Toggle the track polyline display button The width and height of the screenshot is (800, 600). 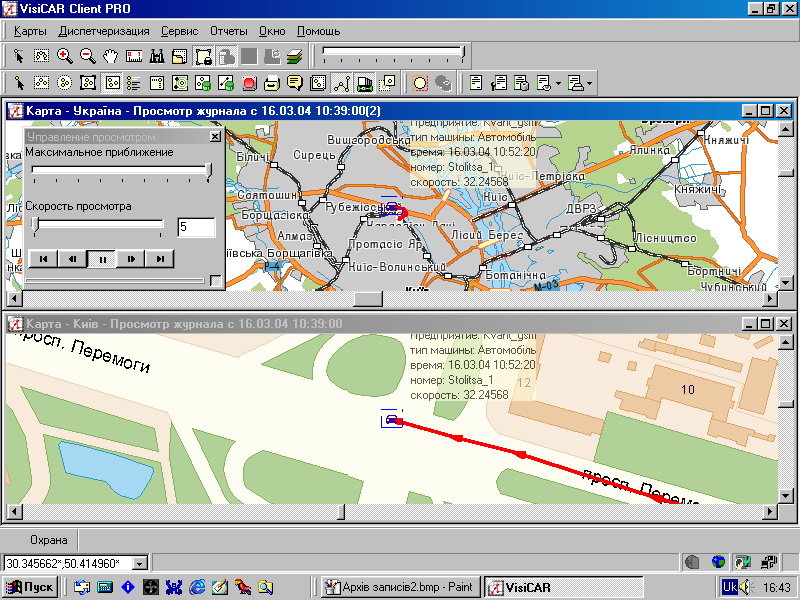(x=341, y=83)
